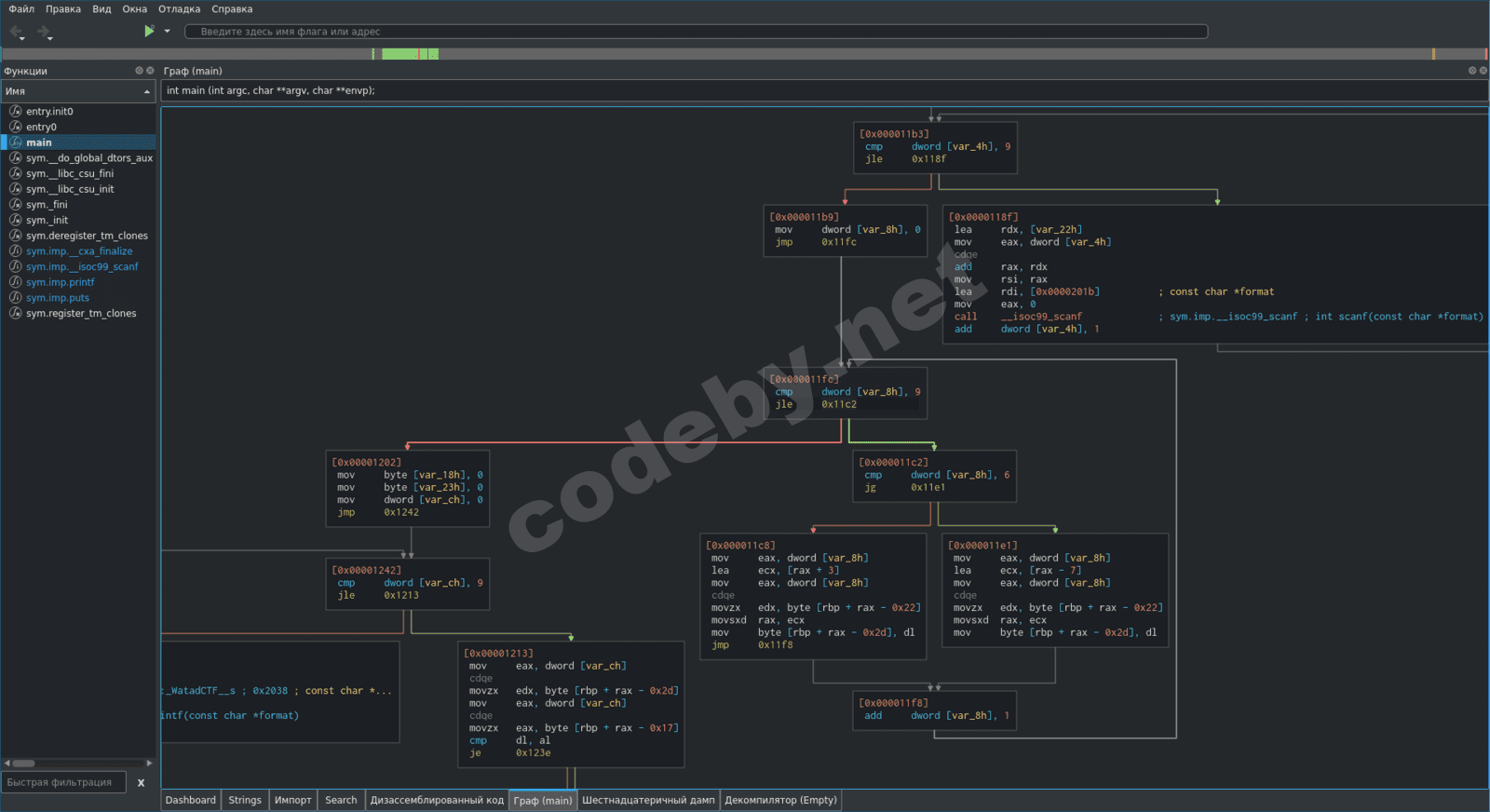Undock the Граф (main) panel

(x=1472, y=71)
